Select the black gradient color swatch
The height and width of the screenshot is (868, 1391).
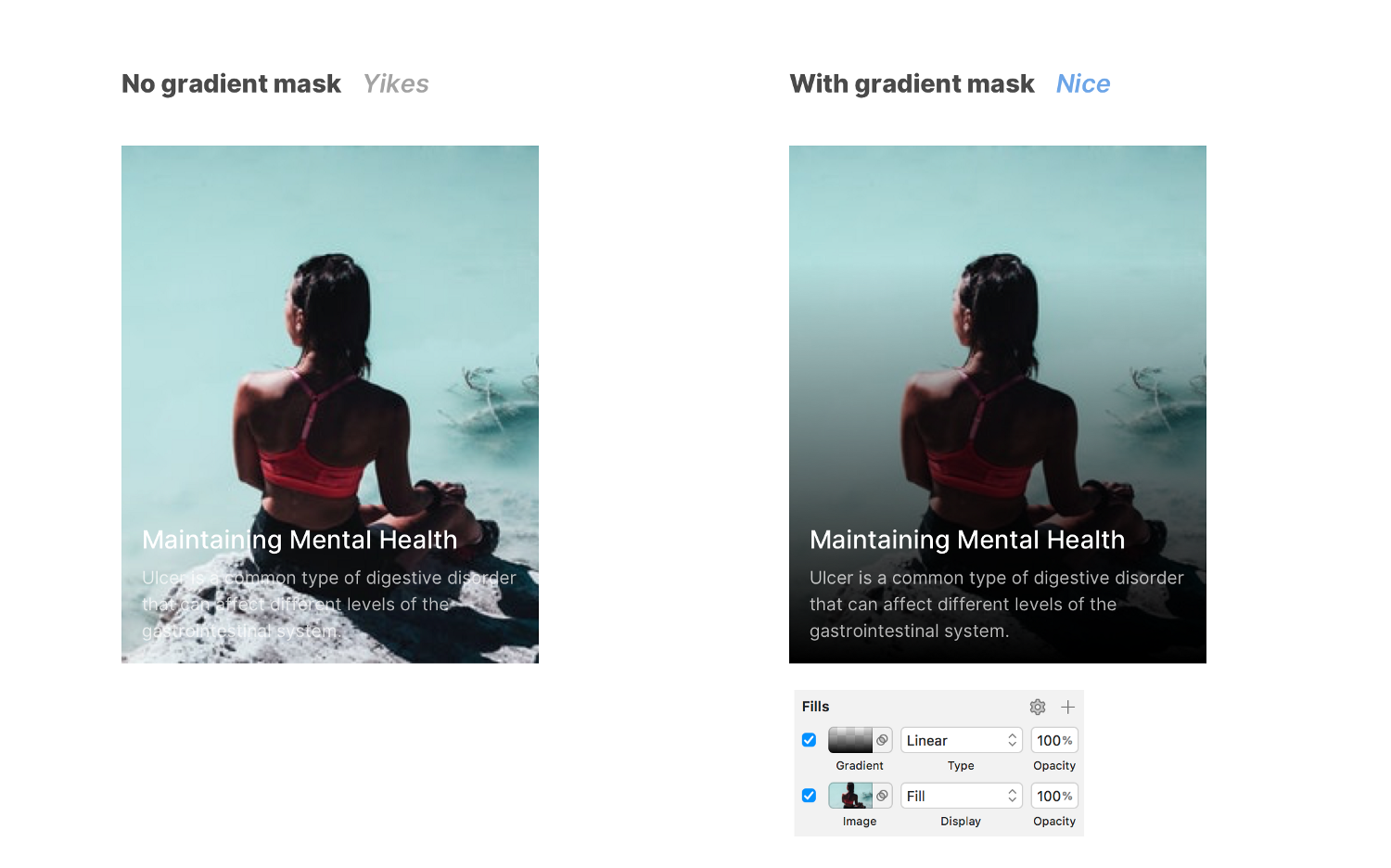click(850, 740)
